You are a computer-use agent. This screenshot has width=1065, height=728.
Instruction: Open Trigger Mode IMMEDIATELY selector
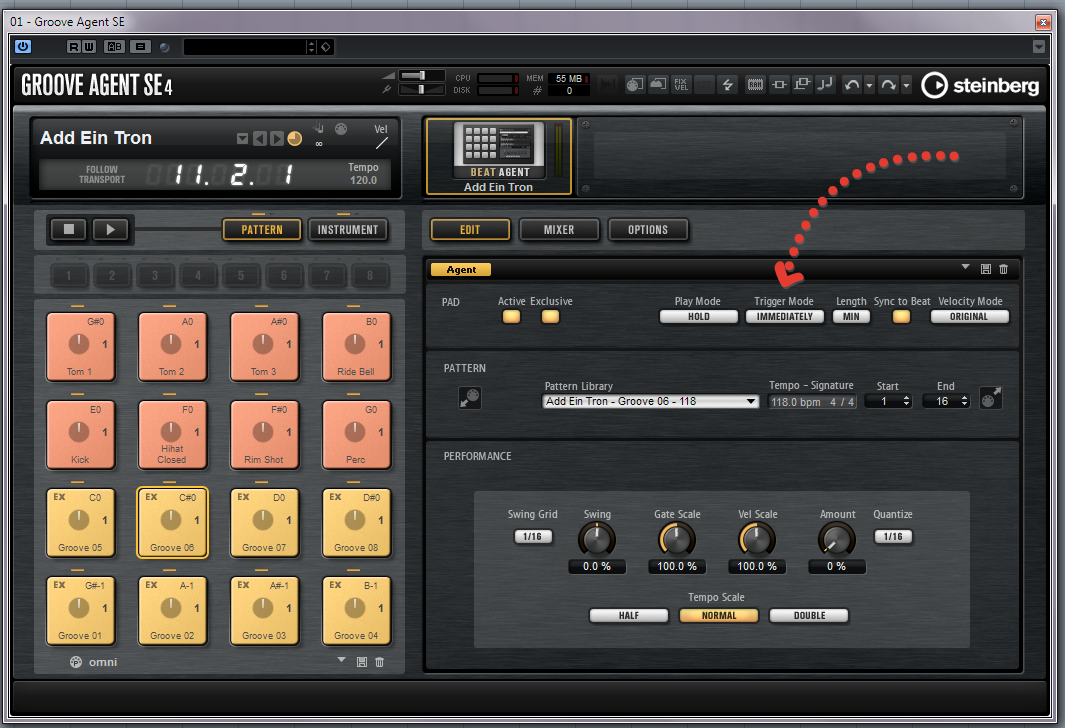[784, 316]
